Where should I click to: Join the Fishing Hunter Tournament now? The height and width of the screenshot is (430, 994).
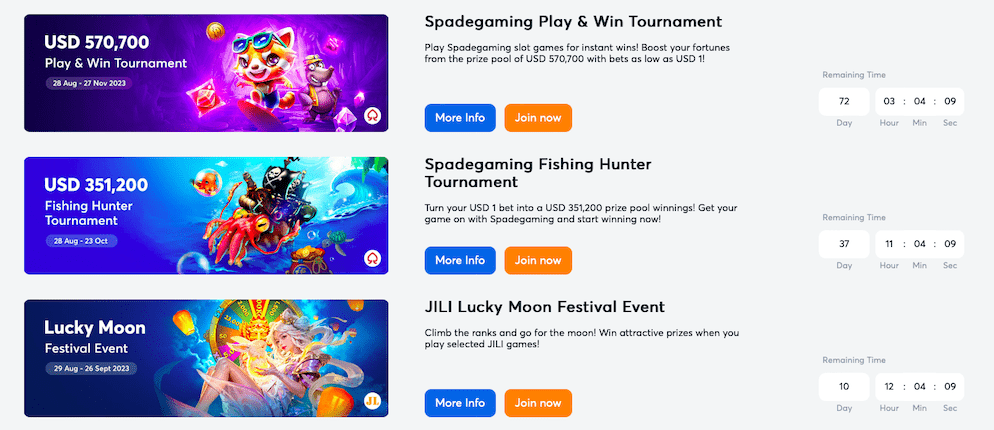(x=538, y=261)
